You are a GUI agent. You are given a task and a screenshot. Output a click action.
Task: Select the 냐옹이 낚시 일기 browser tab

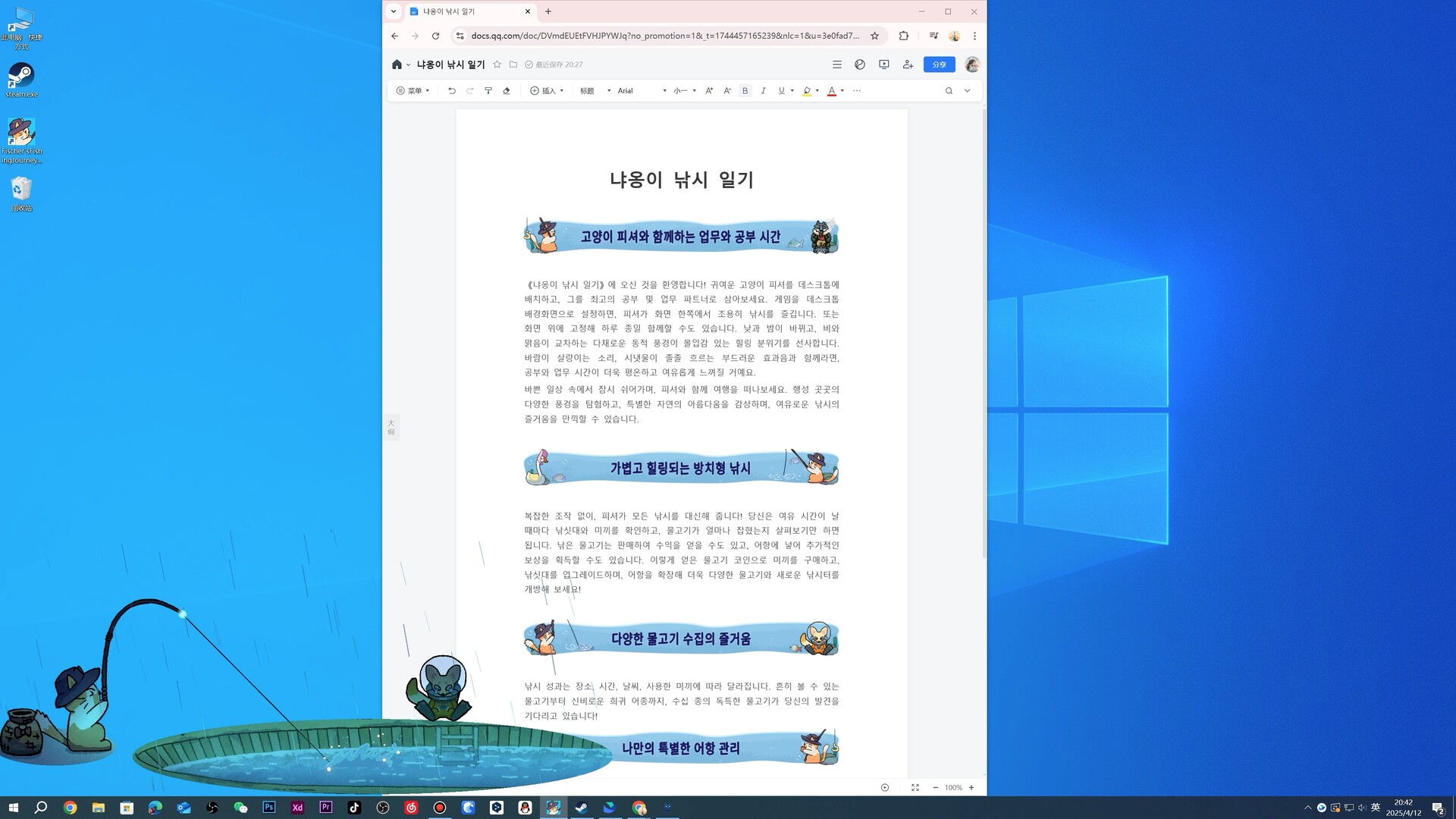click(470, 11)
